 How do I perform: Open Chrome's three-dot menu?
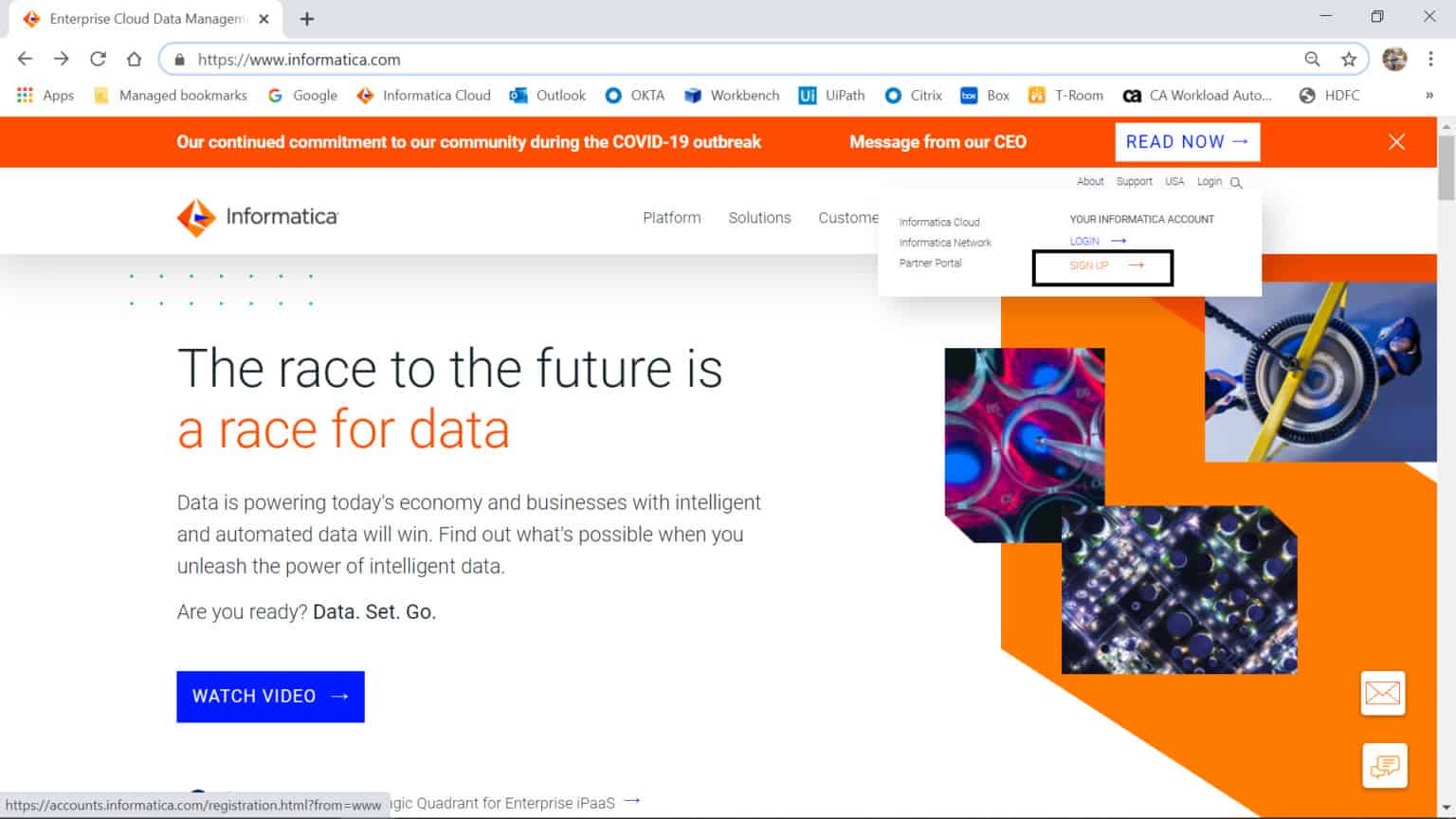tap(1430, 59)
